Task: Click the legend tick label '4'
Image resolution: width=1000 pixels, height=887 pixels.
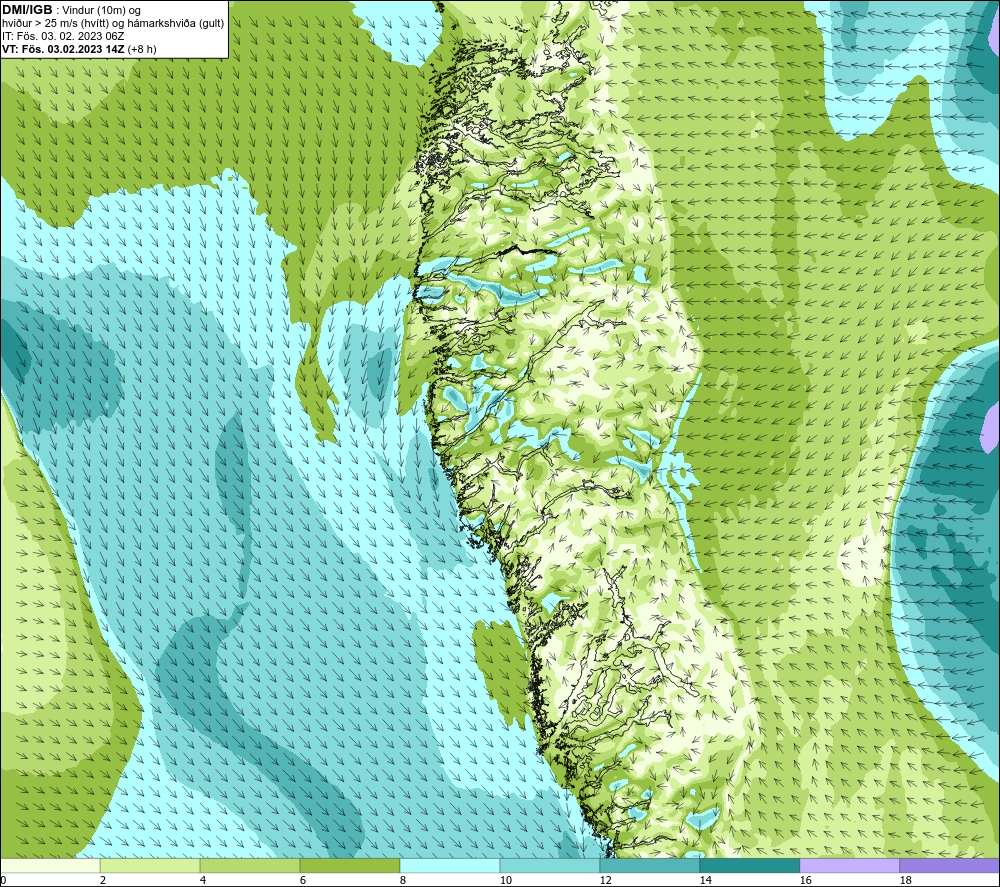Action: [203, 881]
